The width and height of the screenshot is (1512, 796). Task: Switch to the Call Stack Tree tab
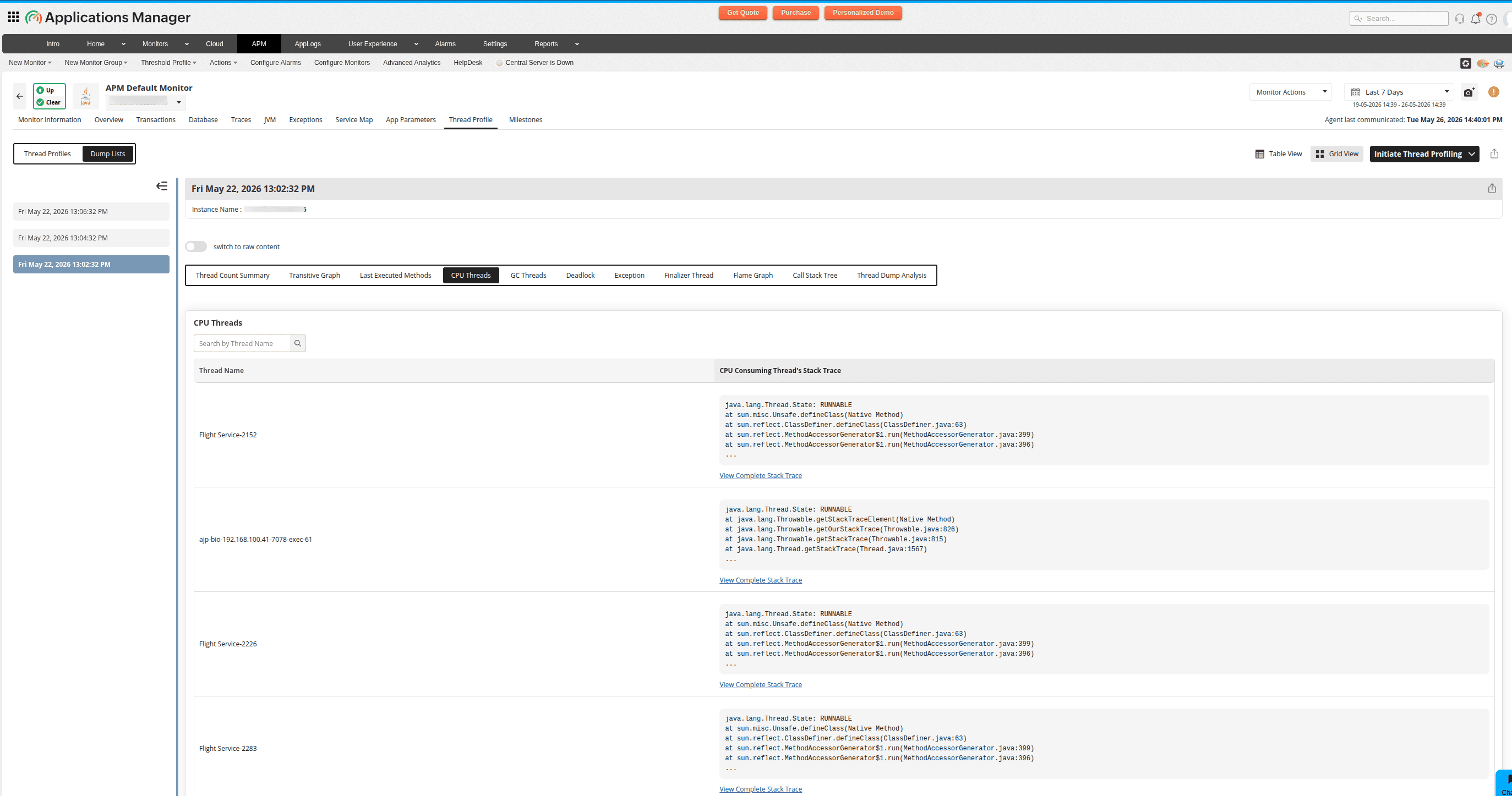pyautogui.click(x=815, y=275)
